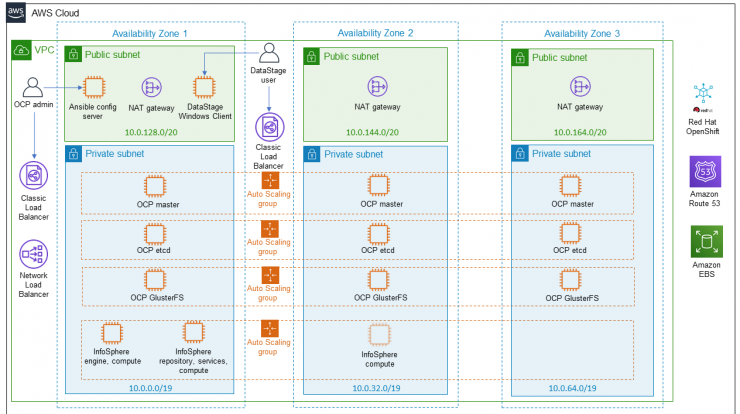This screenshot has width=740, height=414.
Task: Click lock icon of 10.0.144.0/20 public subnet
Action: coord(311,57)
